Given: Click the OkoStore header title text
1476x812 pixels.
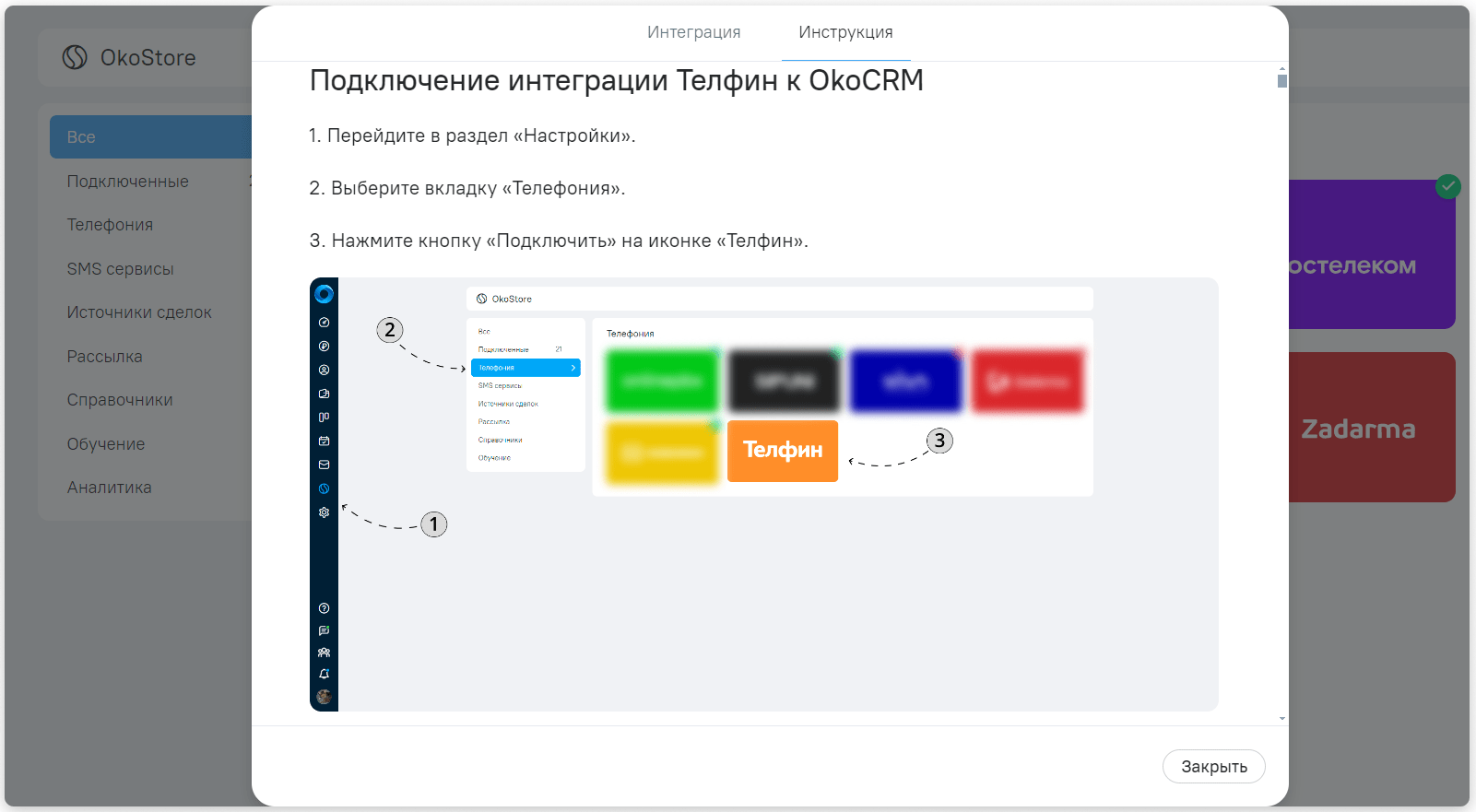Looking at the screenshot, I should 148,57.
